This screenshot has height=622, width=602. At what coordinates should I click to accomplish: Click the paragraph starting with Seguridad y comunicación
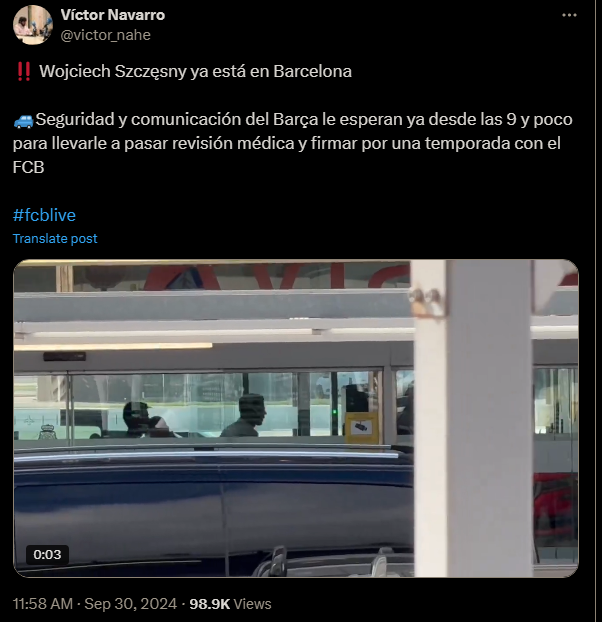(x=293, y=143)
